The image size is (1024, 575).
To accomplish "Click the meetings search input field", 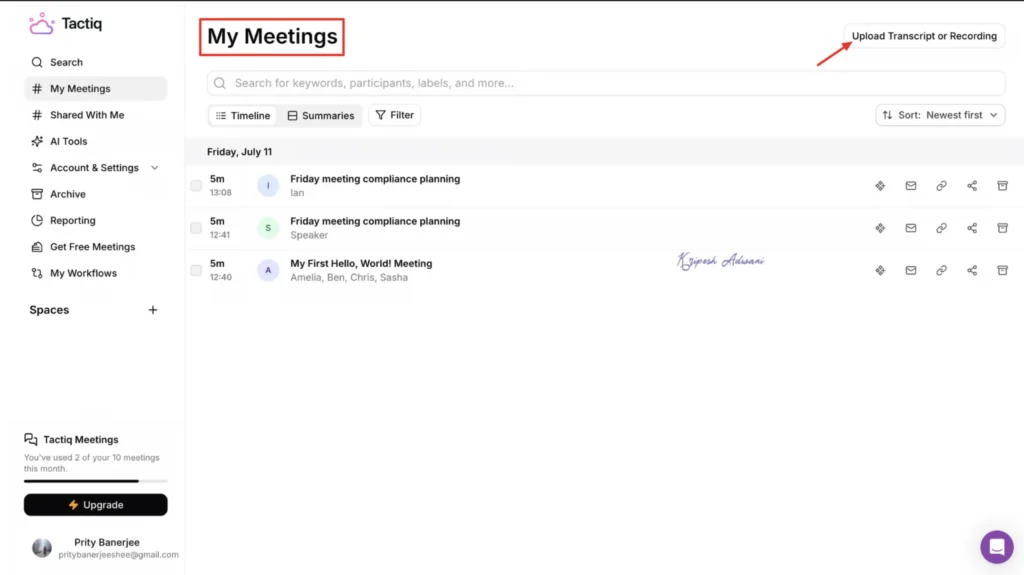I will click(x=606, y=83).
